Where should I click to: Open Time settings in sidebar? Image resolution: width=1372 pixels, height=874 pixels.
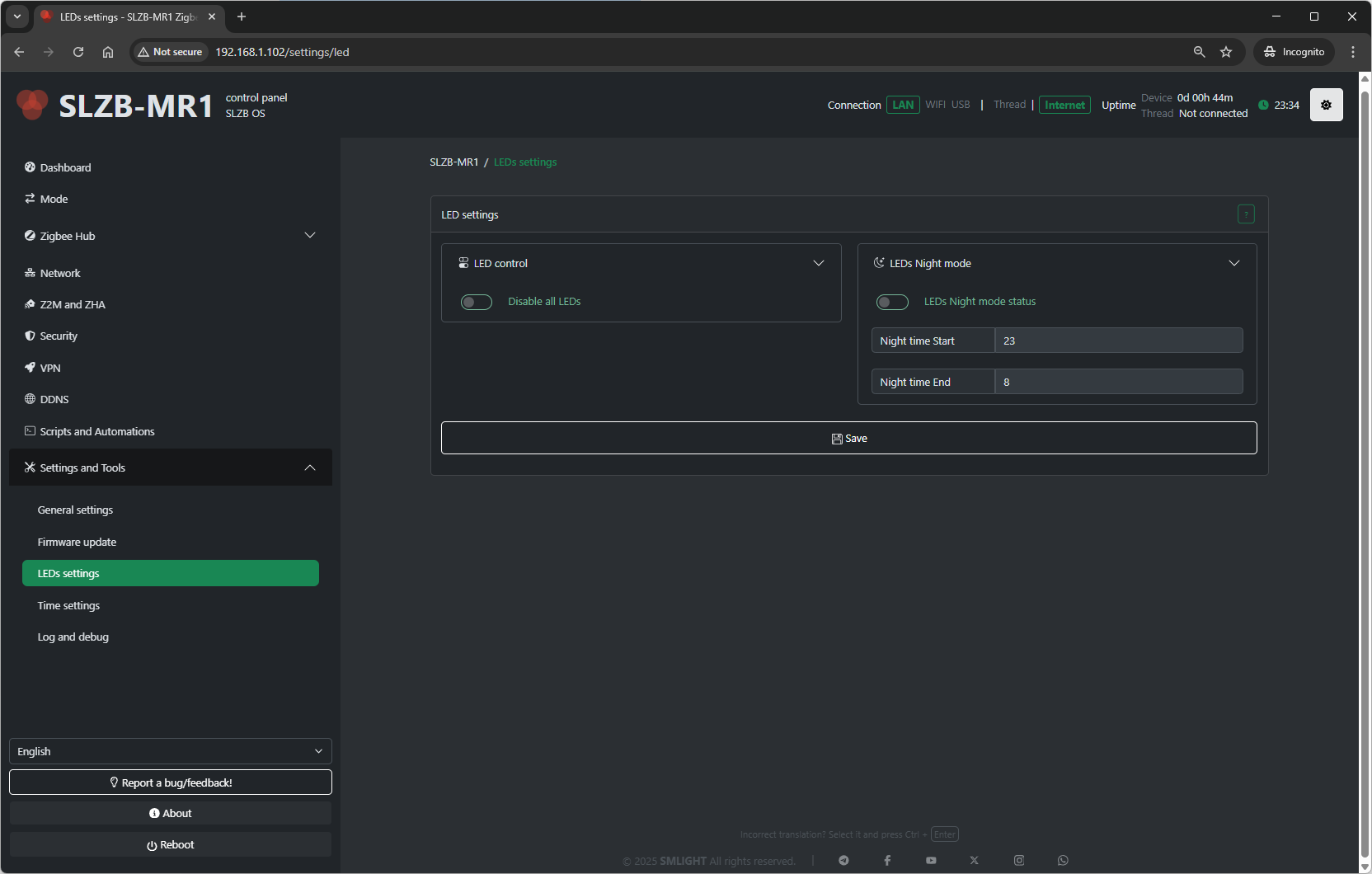[68, 605]
